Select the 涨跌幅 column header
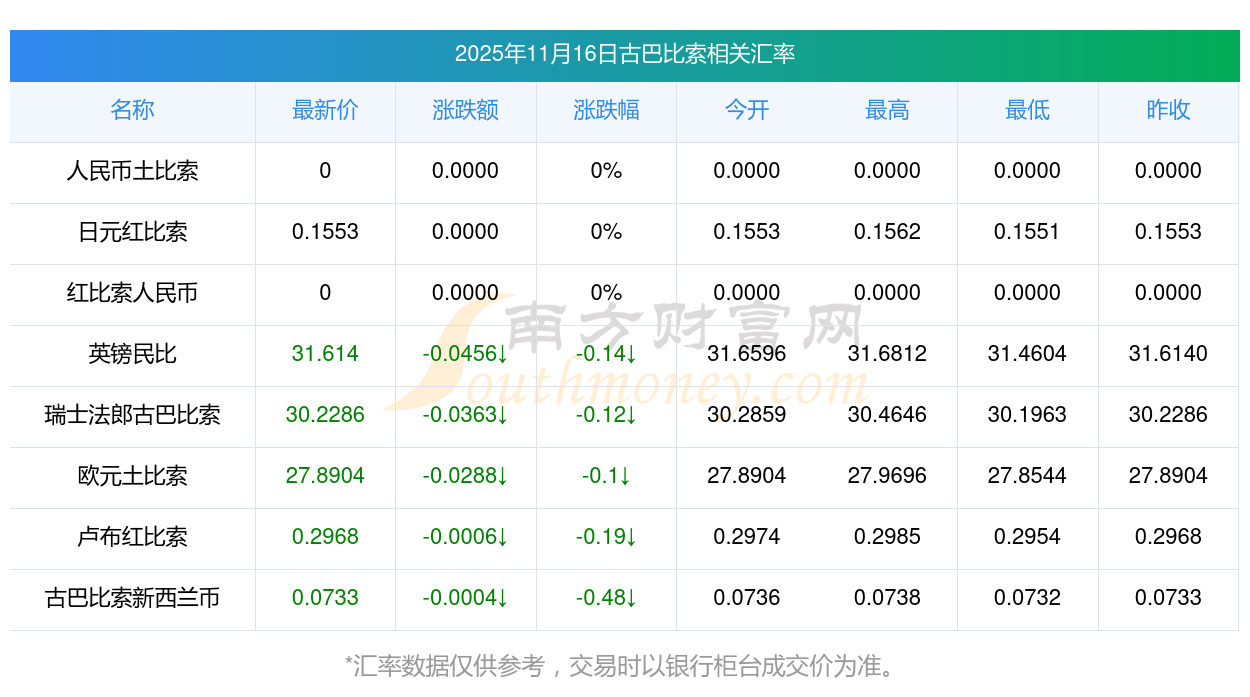The image size is (1250, 697). tap(606, 111)
